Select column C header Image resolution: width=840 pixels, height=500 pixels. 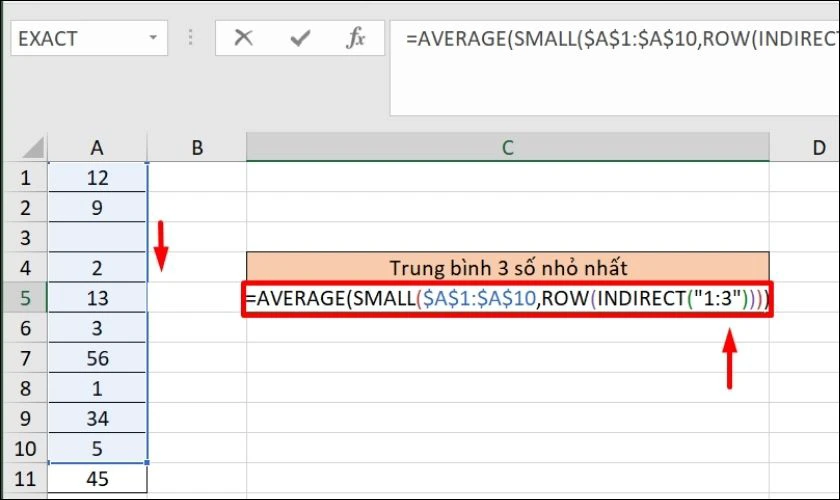(508, 147)
